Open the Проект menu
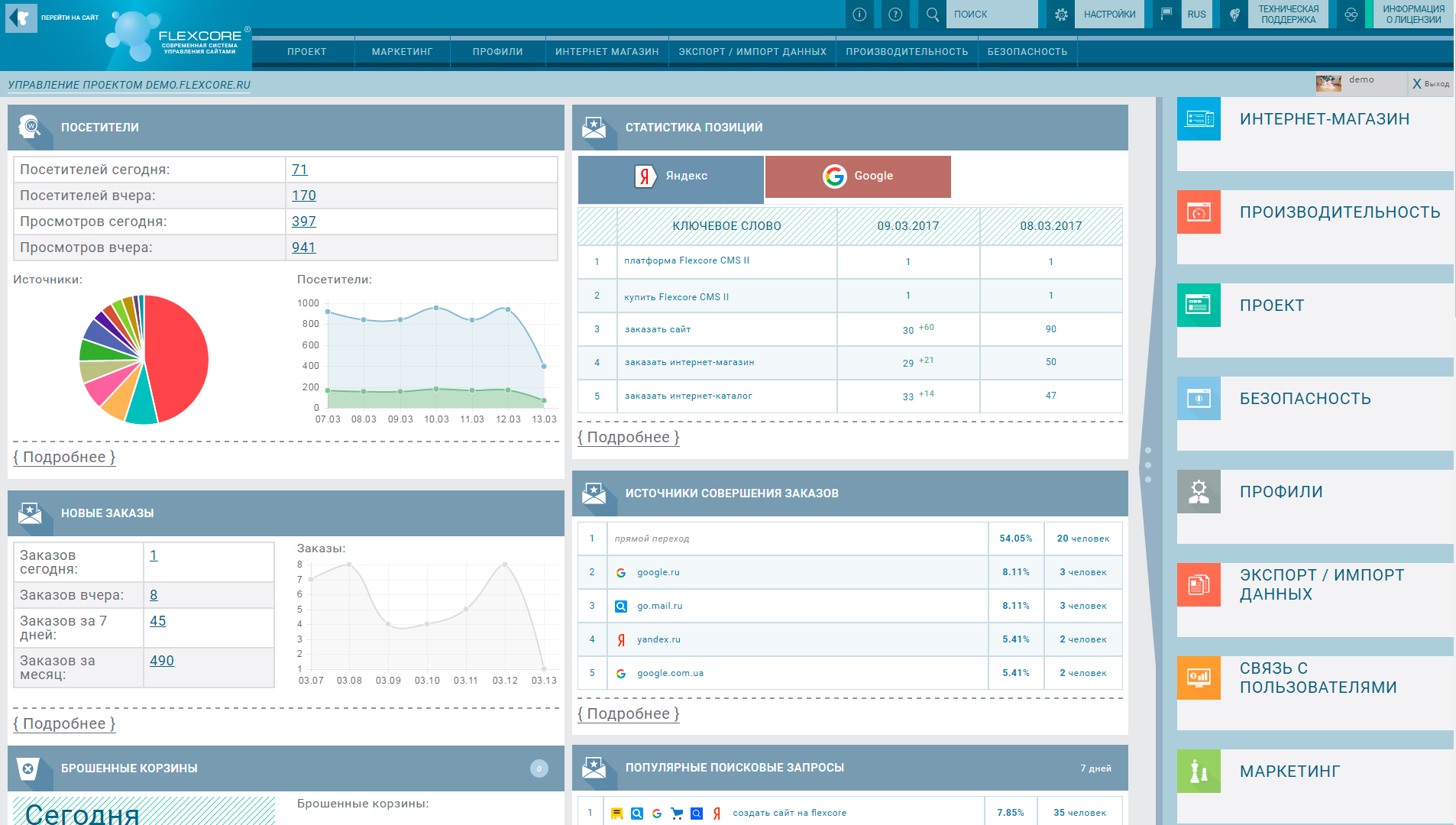The width and height of the screenshot is (1456, 825). coord(307,52)
